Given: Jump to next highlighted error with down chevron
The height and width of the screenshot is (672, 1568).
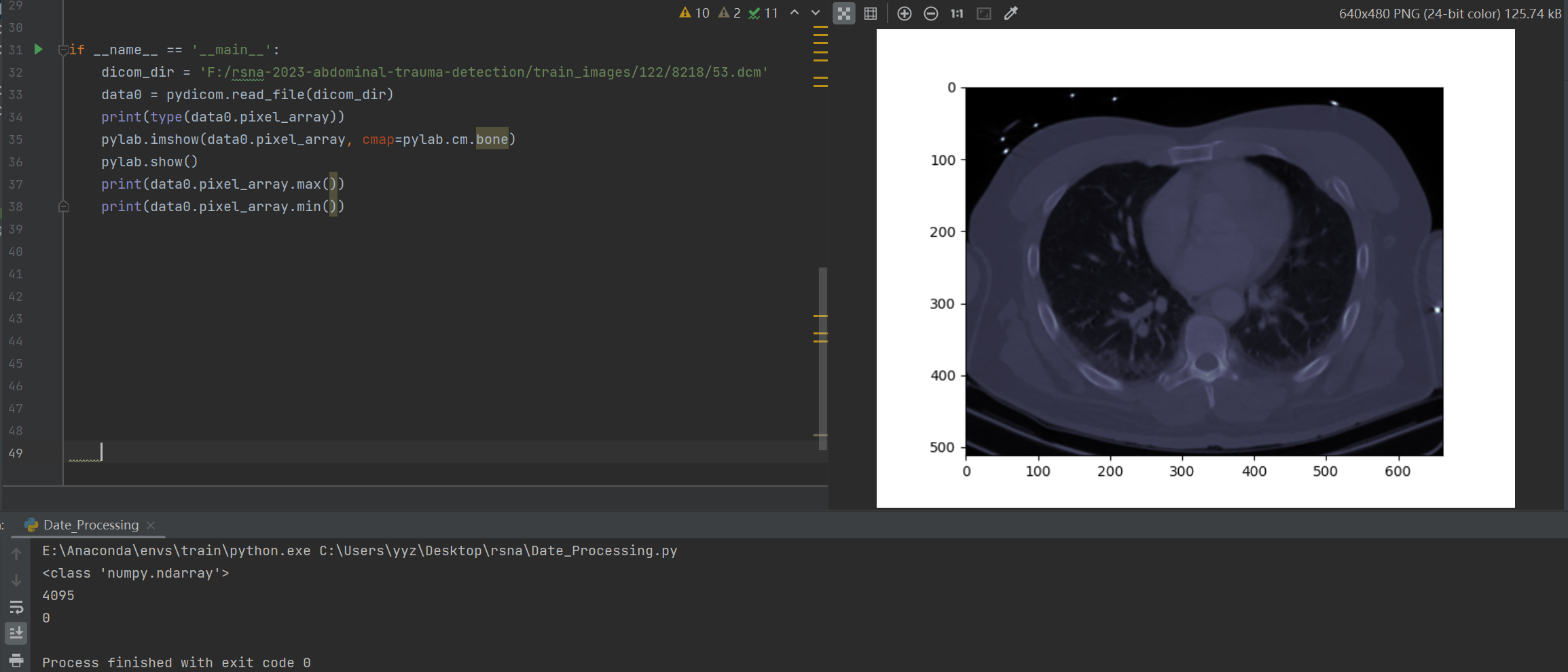Looking at the screenshot, I should (x=816, y=13).
